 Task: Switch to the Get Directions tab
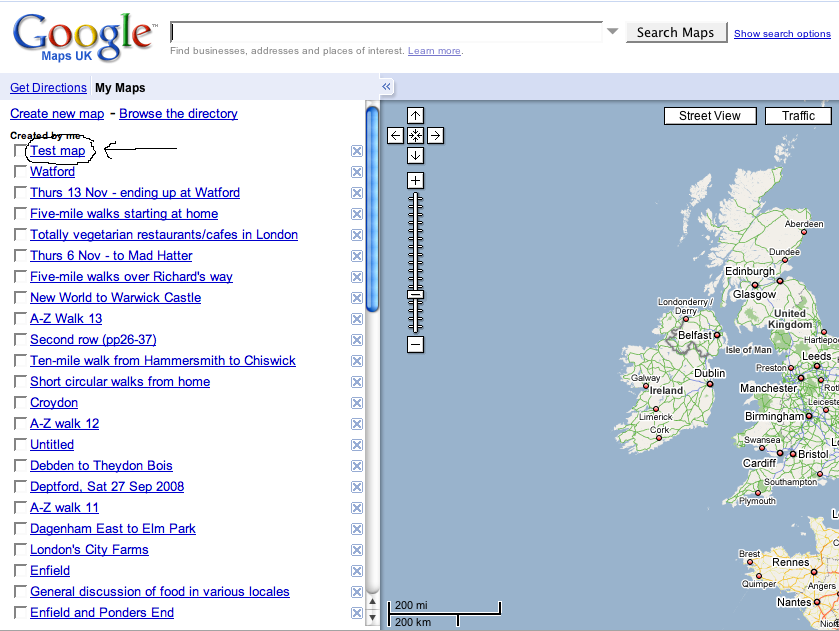click(x=48, y=88)
